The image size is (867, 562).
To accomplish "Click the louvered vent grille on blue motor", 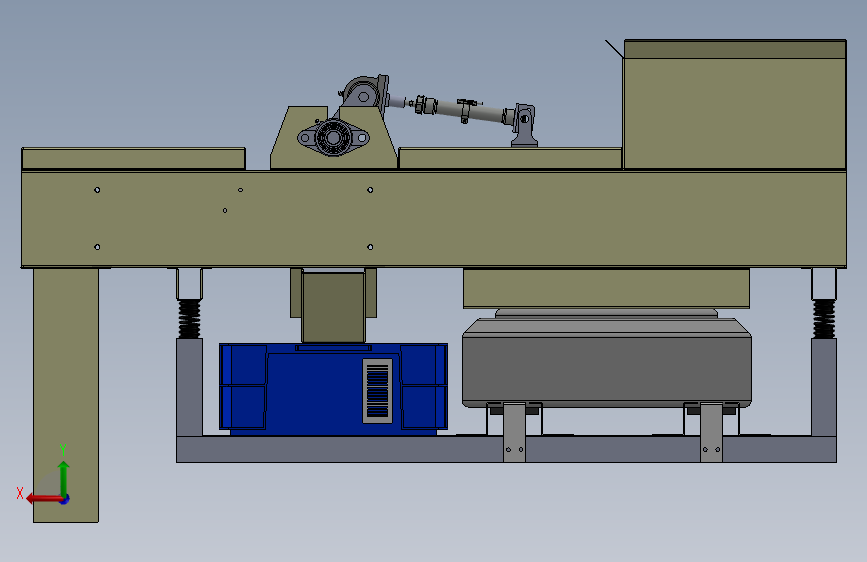I will click(x=378, y=391).
